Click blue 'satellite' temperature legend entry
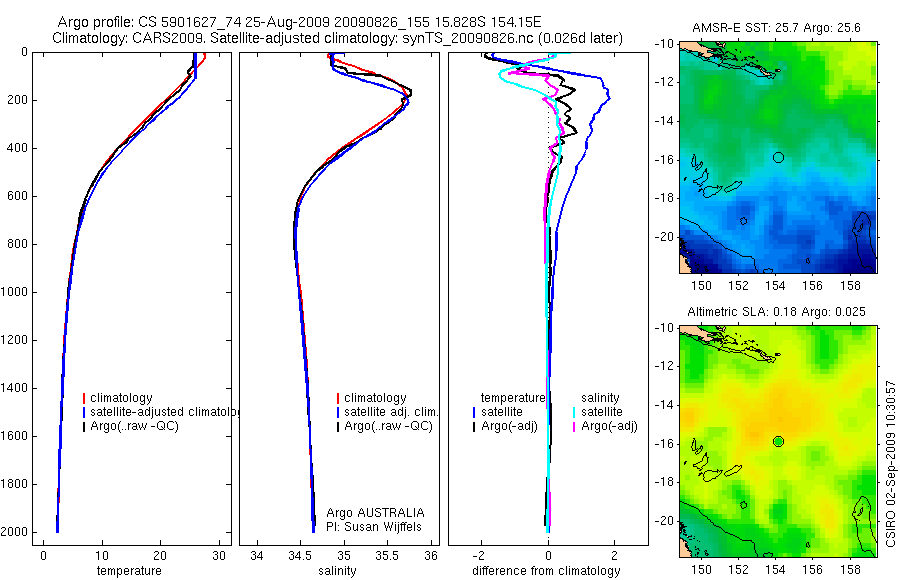 point(502,412)
